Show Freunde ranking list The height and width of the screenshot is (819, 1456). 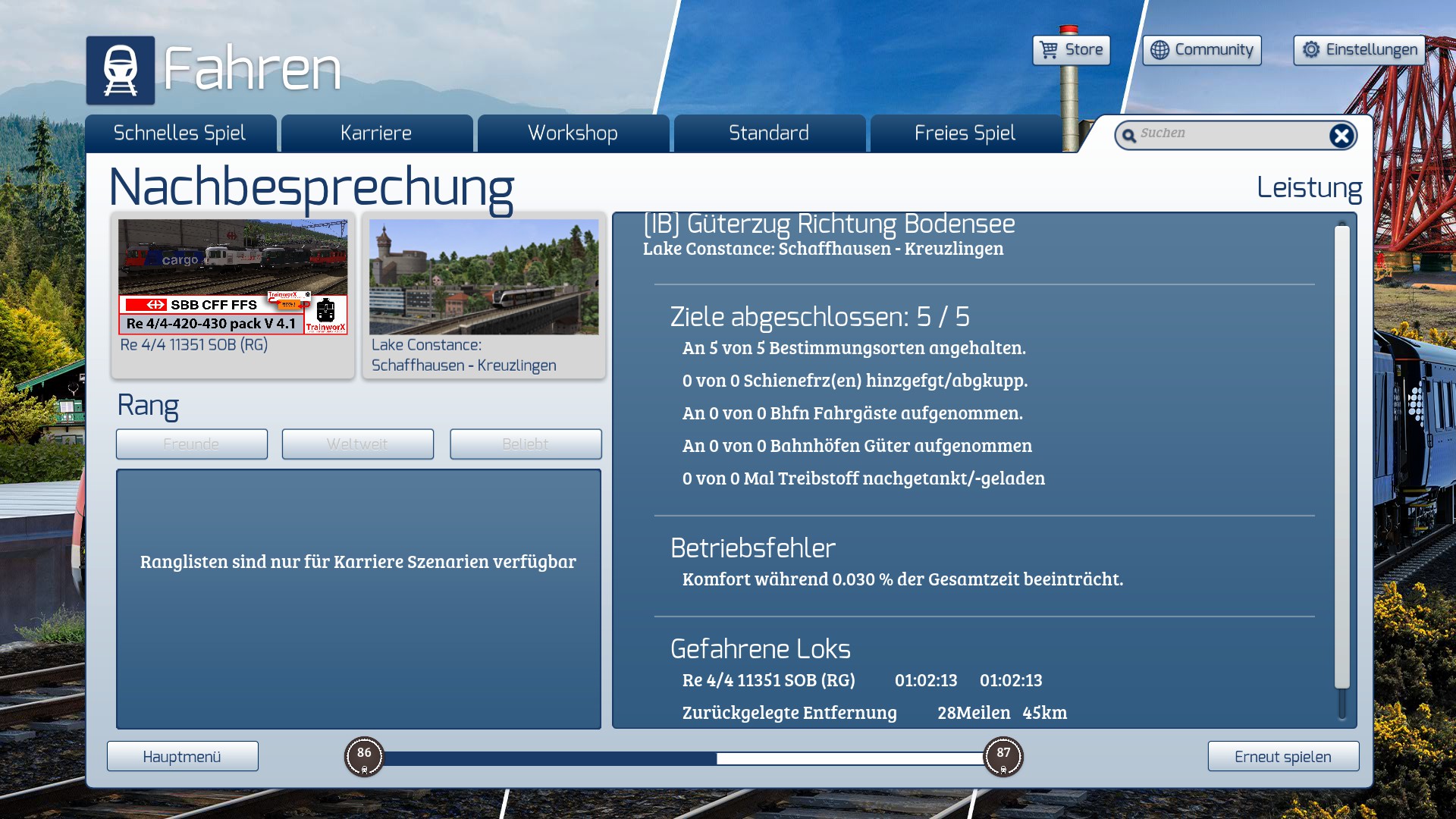[x=191, y=444]
